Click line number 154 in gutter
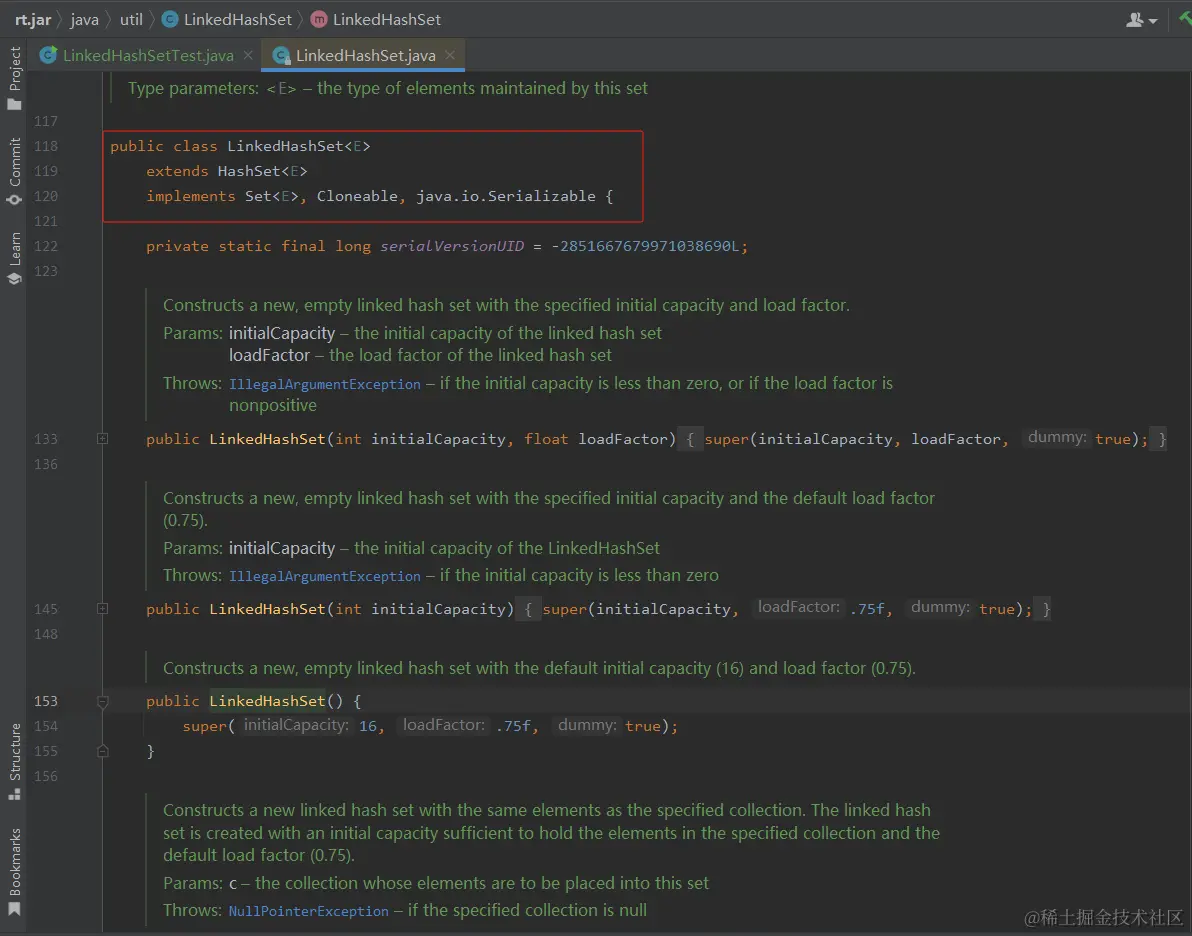The width and height of the screenshot is (1192, 936). pyautogui.click(x=46, y=726)
